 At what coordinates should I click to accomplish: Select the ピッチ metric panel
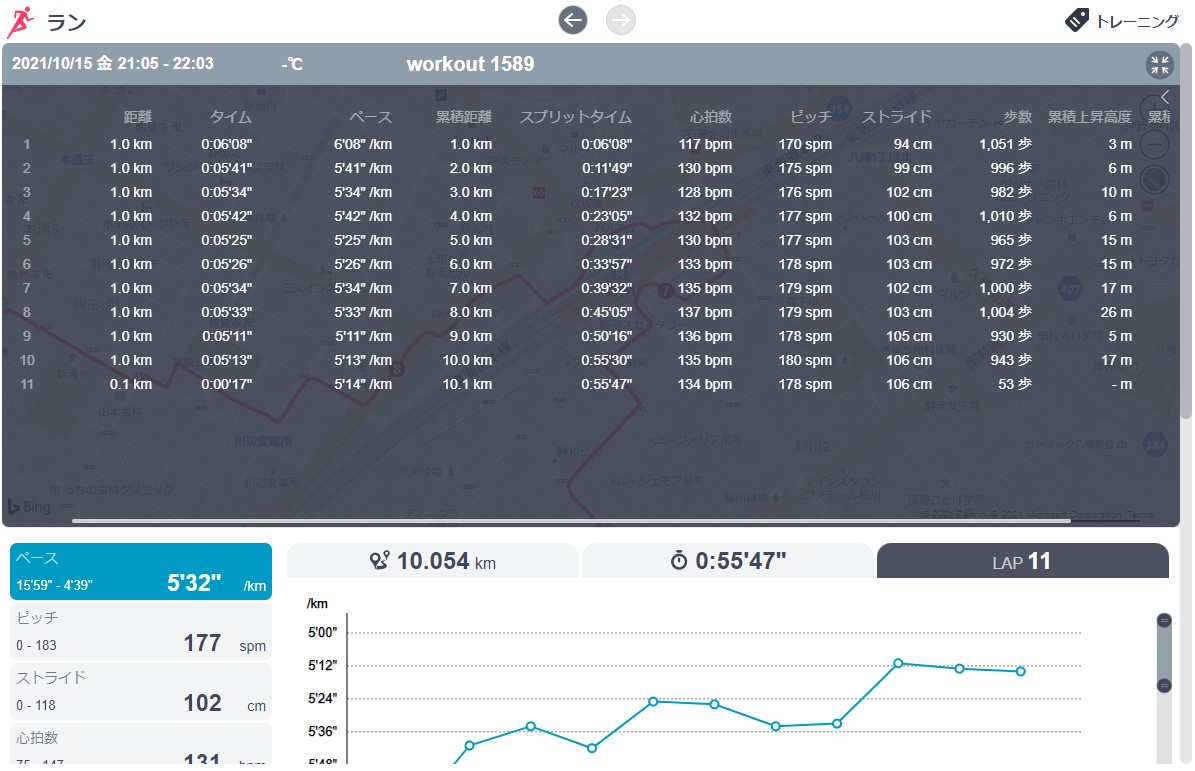[141, 632]
